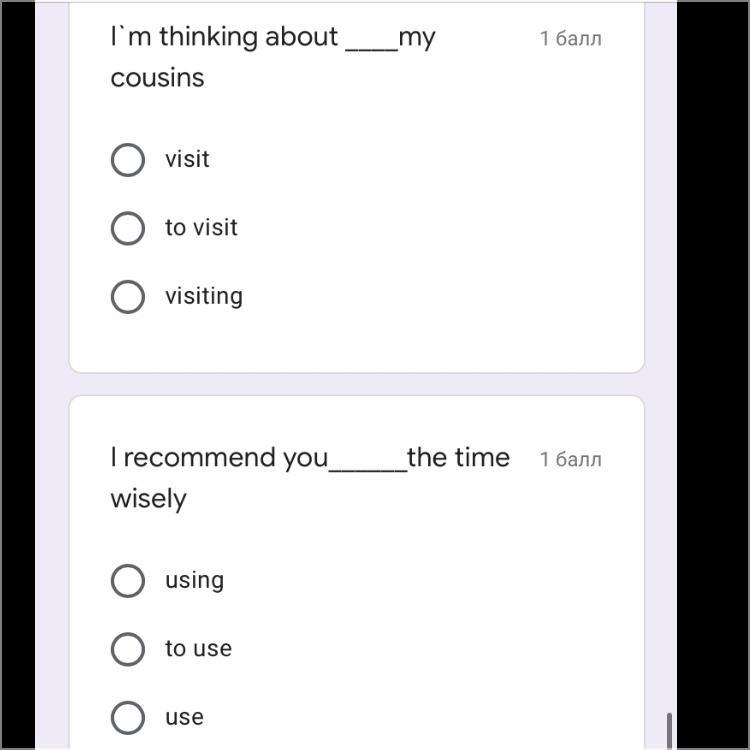
Task: Click the "I'm thinking about" question text
Action: (224, 38)
